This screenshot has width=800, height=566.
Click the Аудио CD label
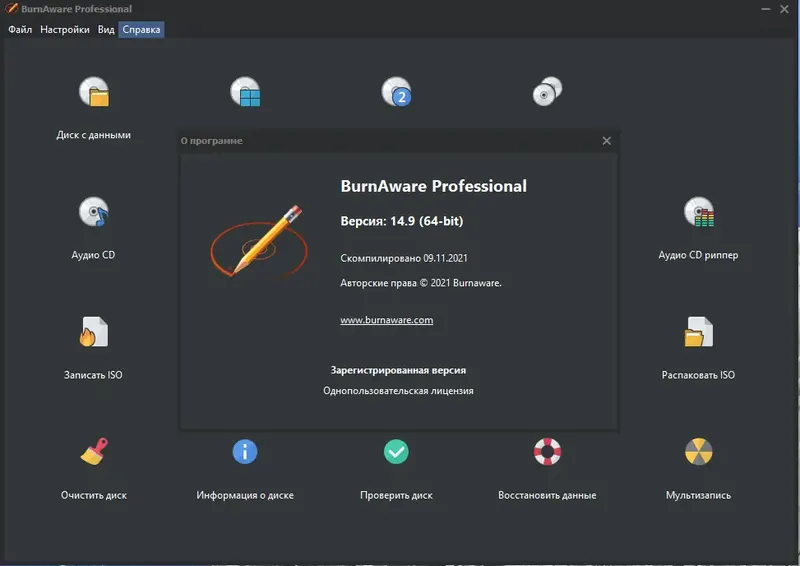coord(93,255)
